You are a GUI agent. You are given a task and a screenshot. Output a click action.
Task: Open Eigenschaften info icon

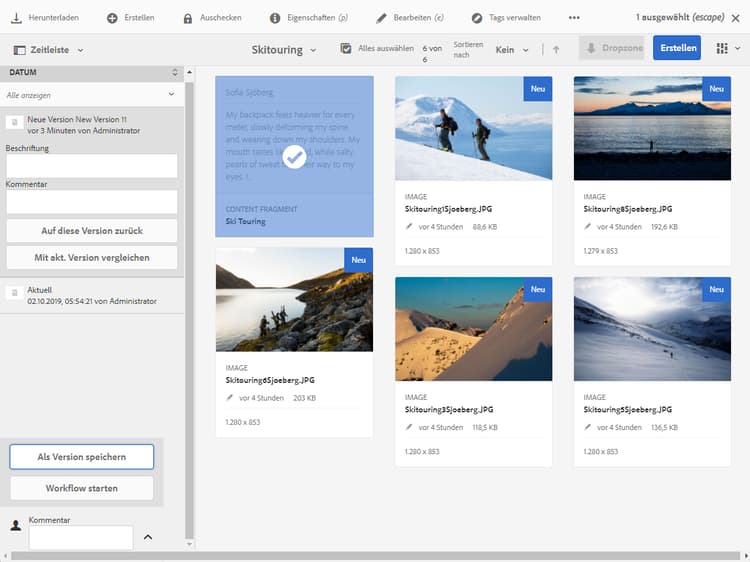[275, 18]
